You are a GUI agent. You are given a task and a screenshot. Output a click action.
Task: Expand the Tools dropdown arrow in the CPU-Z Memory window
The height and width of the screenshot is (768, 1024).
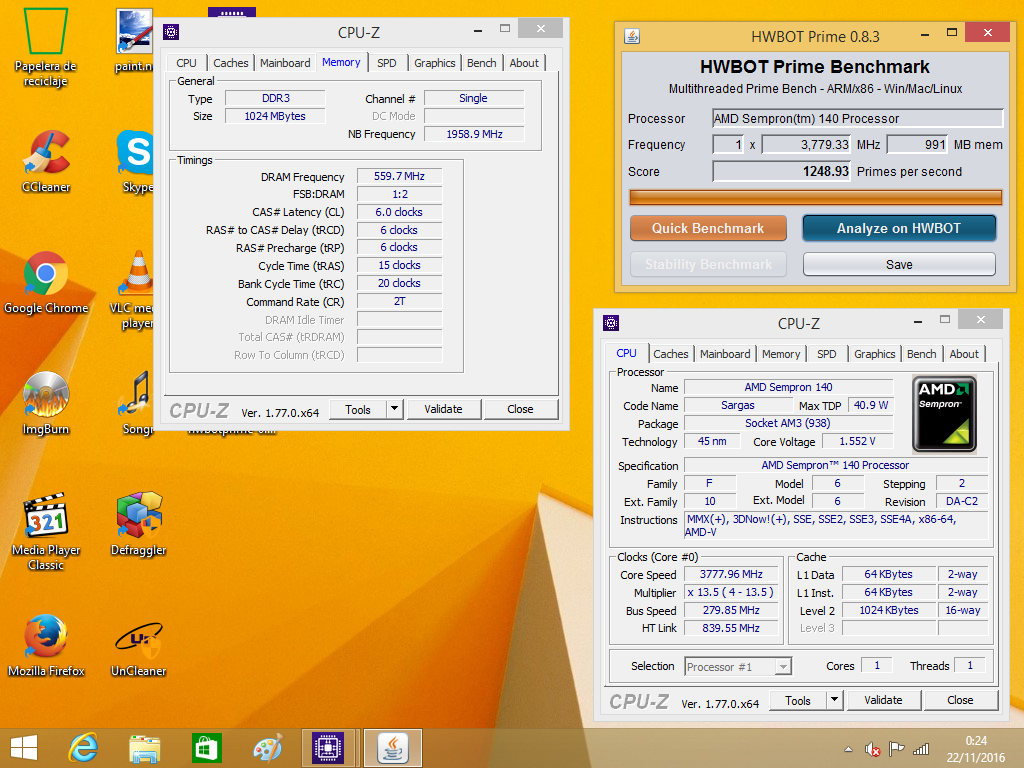coord(394,409)
